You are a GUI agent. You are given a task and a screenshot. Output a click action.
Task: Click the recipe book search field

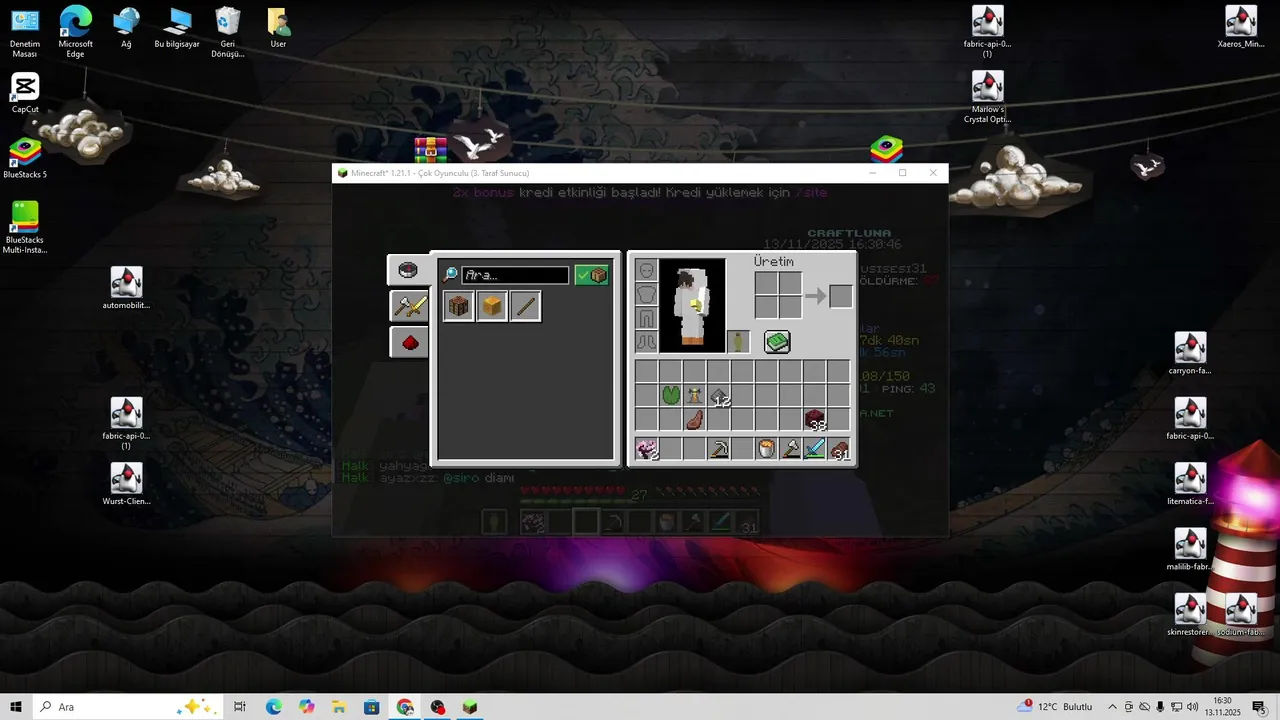pyautogui.click(x=515, y=275)
